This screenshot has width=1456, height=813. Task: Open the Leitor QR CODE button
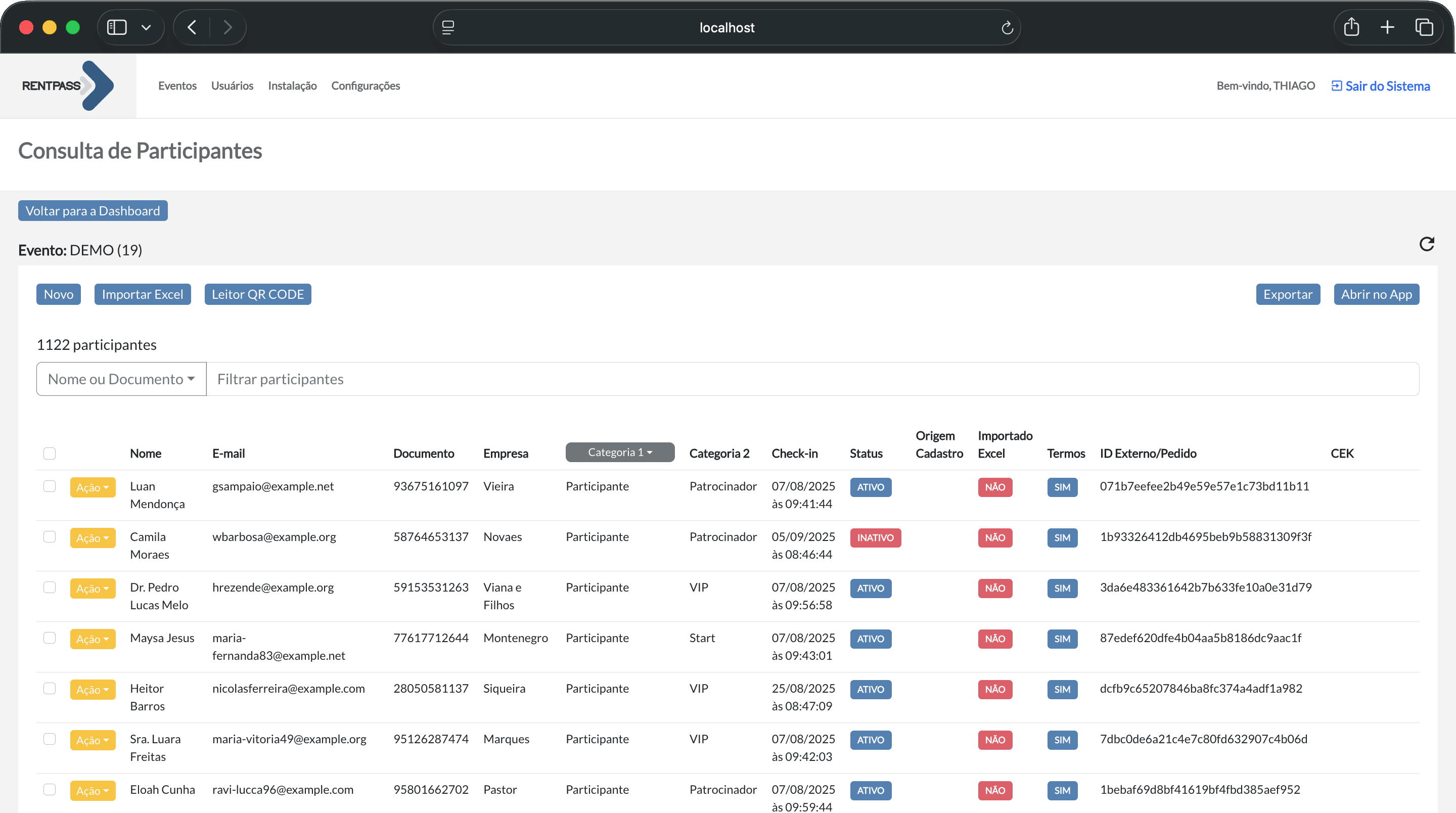258,294
